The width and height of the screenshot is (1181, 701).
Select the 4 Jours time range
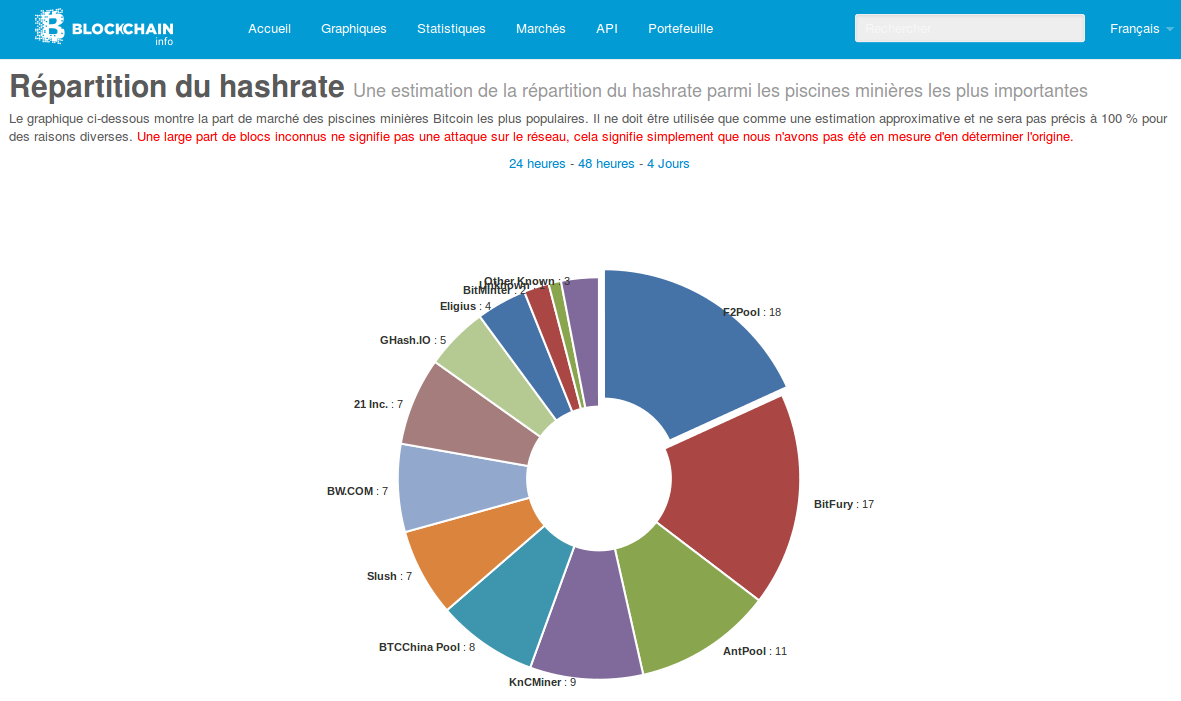(668, 163)
